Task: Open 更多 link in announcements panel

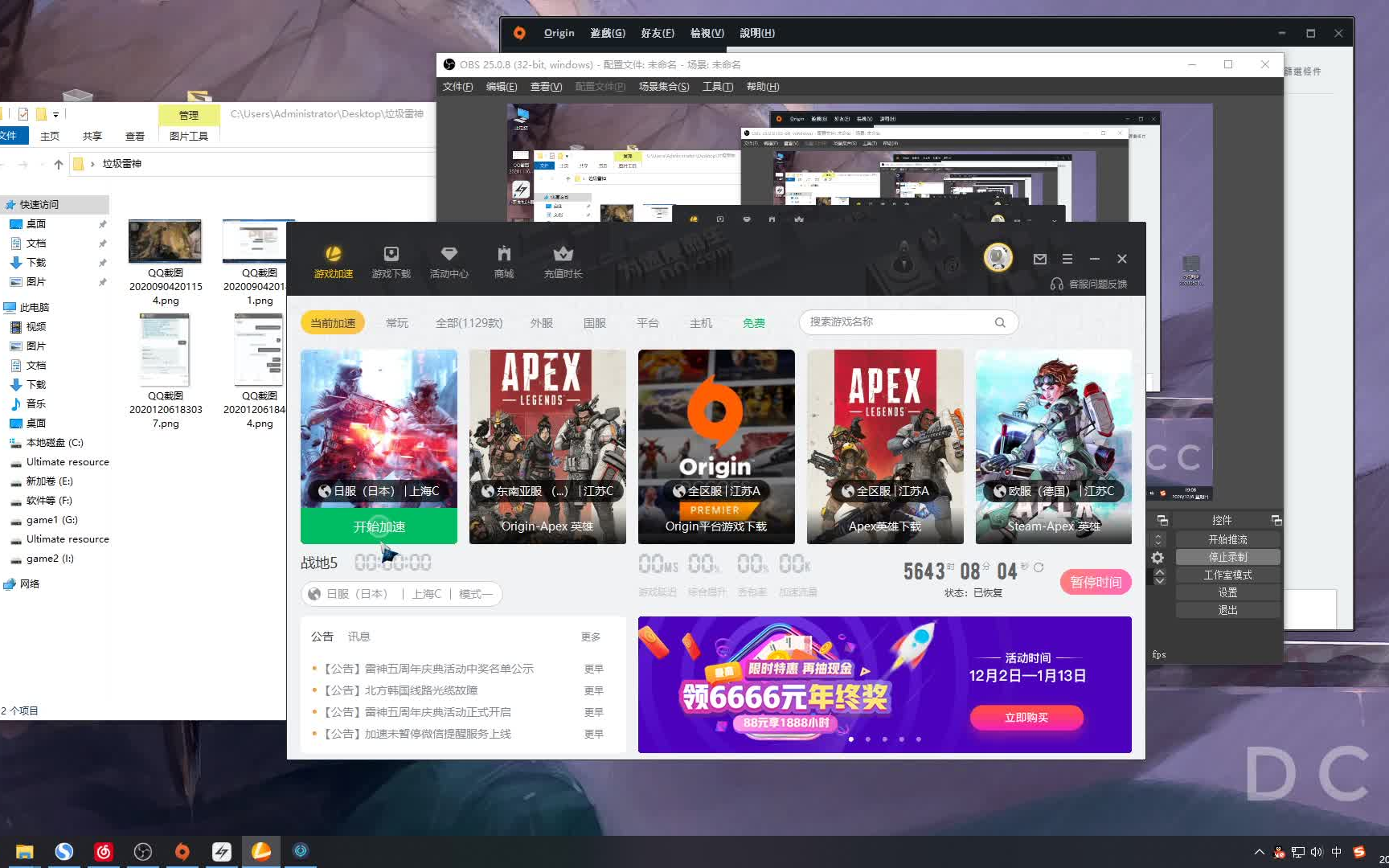Action: coord(591,637)
